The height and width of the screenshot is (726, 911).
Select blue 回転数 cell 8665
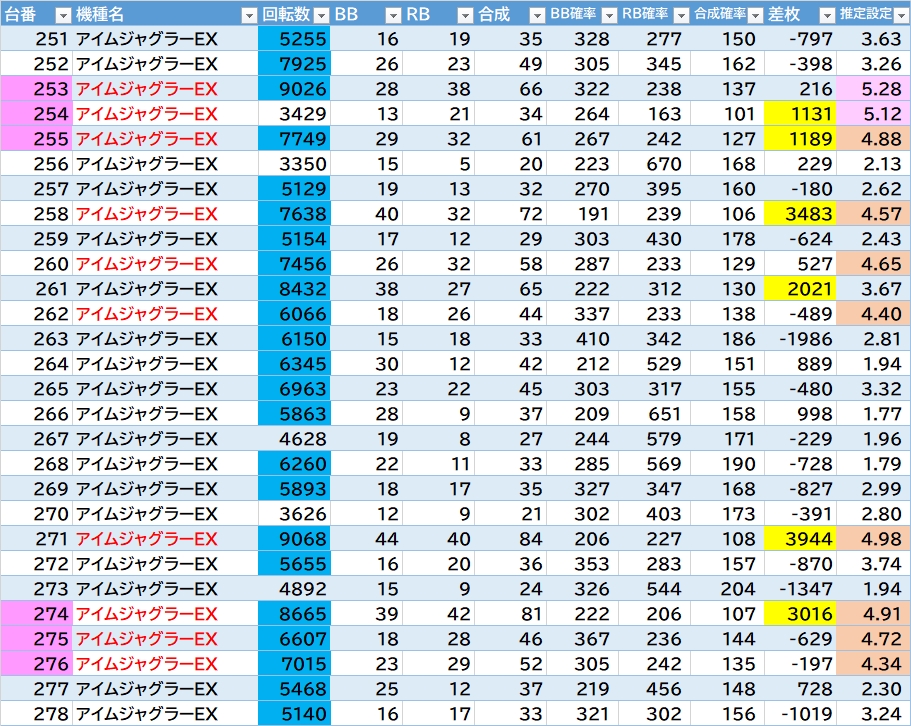[294, 614]
